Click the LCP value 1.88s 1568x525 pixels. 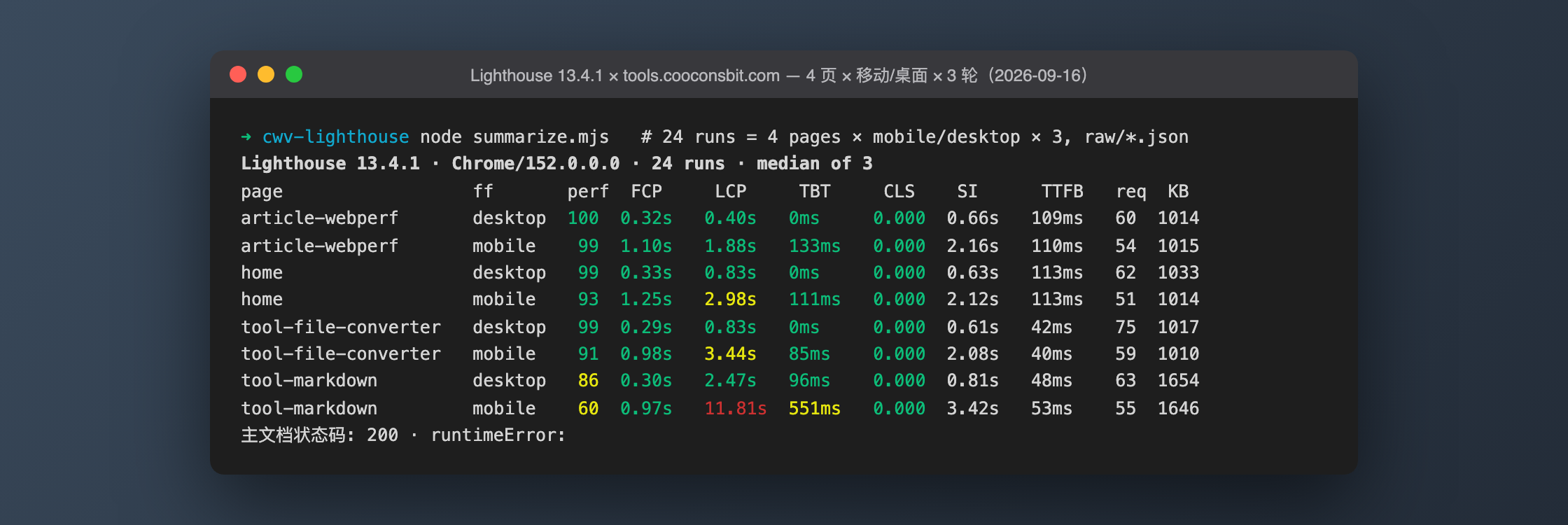(730, 246)
